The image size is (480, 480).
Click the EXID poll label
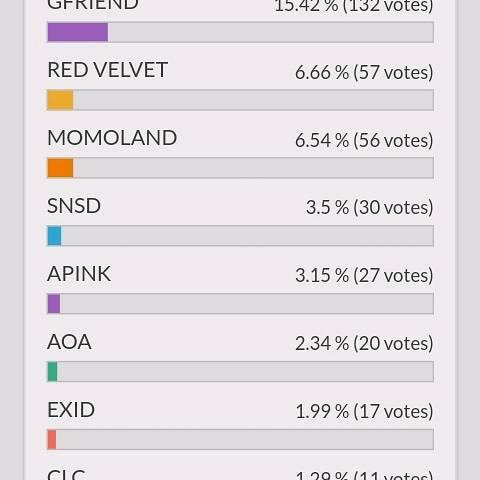(x=71, y=410)
